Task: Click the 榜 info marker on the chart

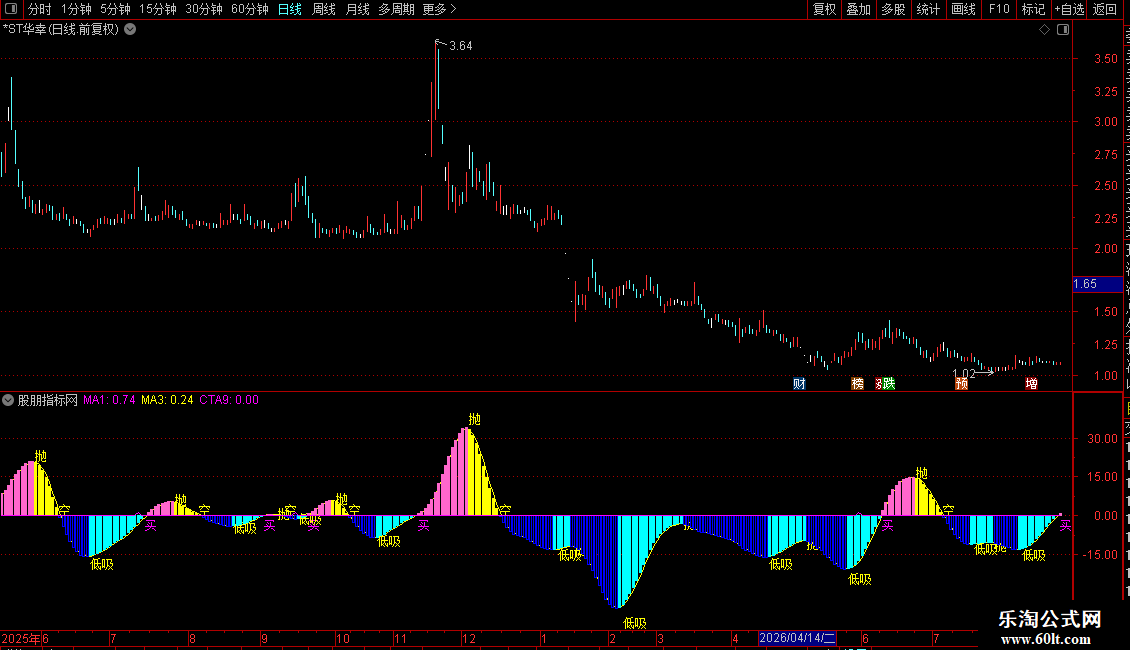Action: pos(858,383)
